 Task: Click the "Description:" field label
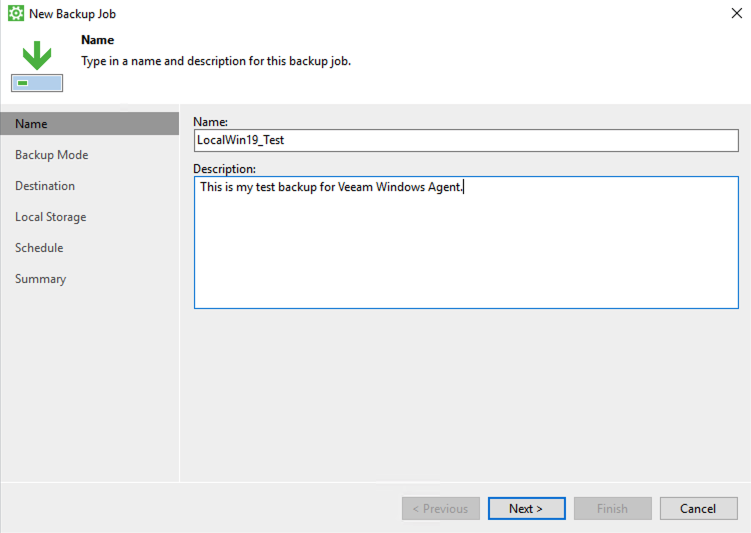224,169
